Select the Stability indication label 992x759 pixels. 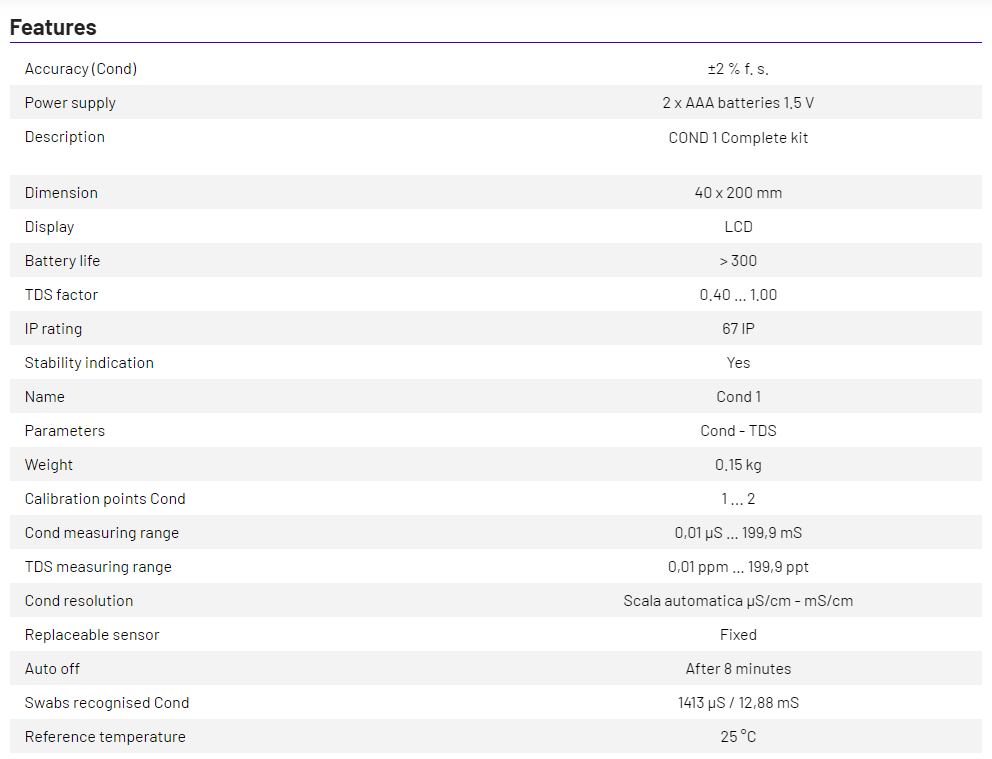pos(89,363)
